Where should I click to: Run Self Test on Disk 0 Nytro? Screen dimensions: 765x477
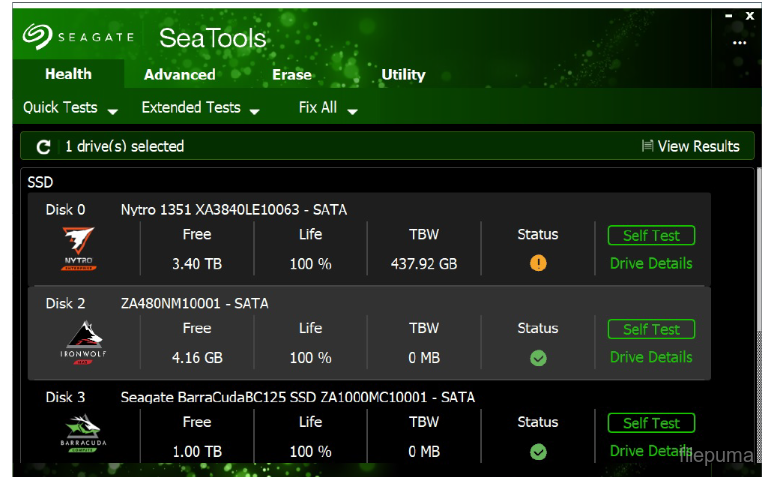coord(651,236)
